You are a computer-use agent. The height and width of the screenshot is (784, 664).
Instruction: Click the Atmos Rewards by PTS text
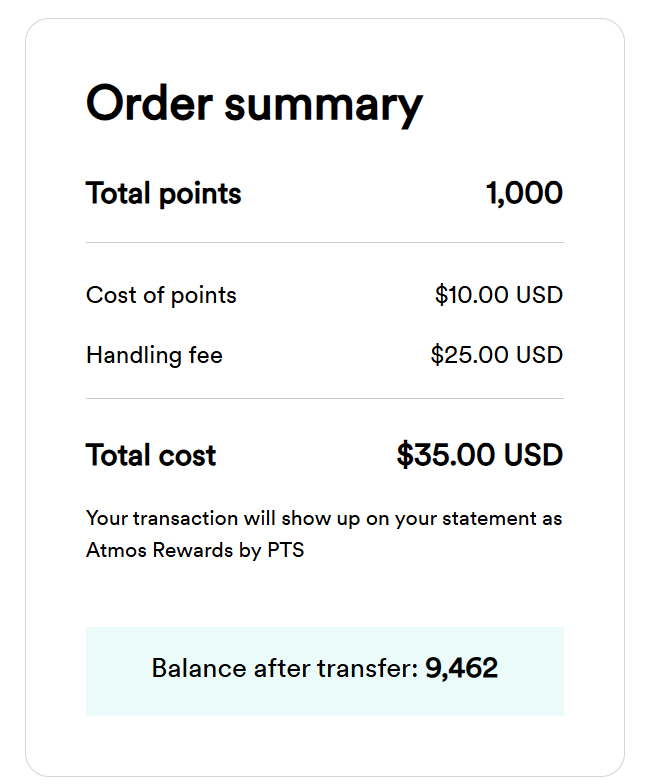(x=195, y=550)
